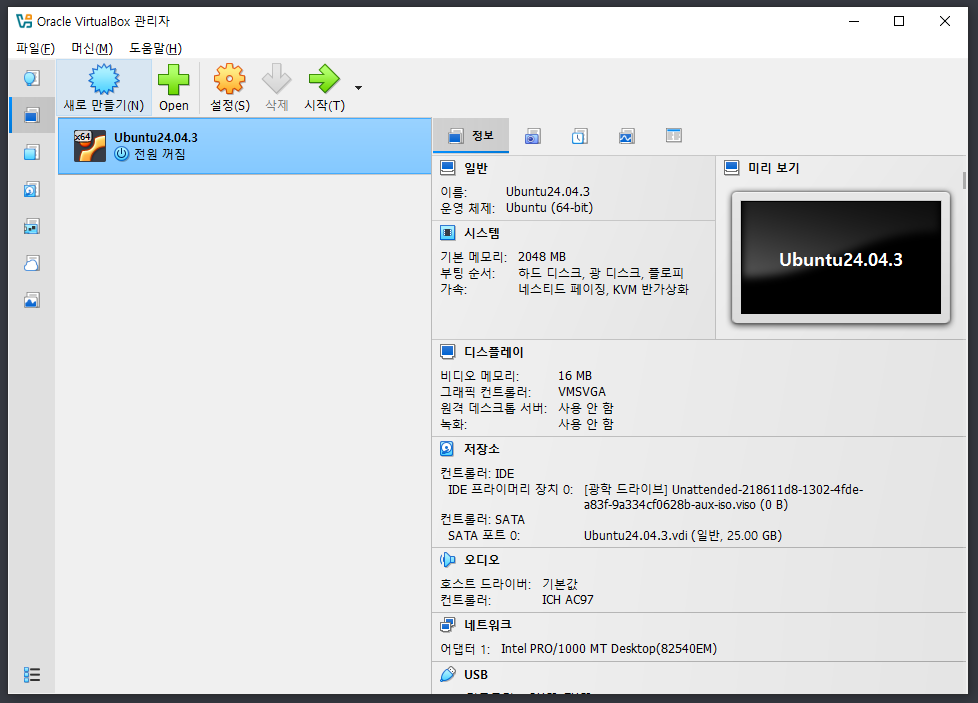This screenshot has height=703, width=978.
Task: Click the Unattended viso optical drive entry
Action: click(724, 497)
